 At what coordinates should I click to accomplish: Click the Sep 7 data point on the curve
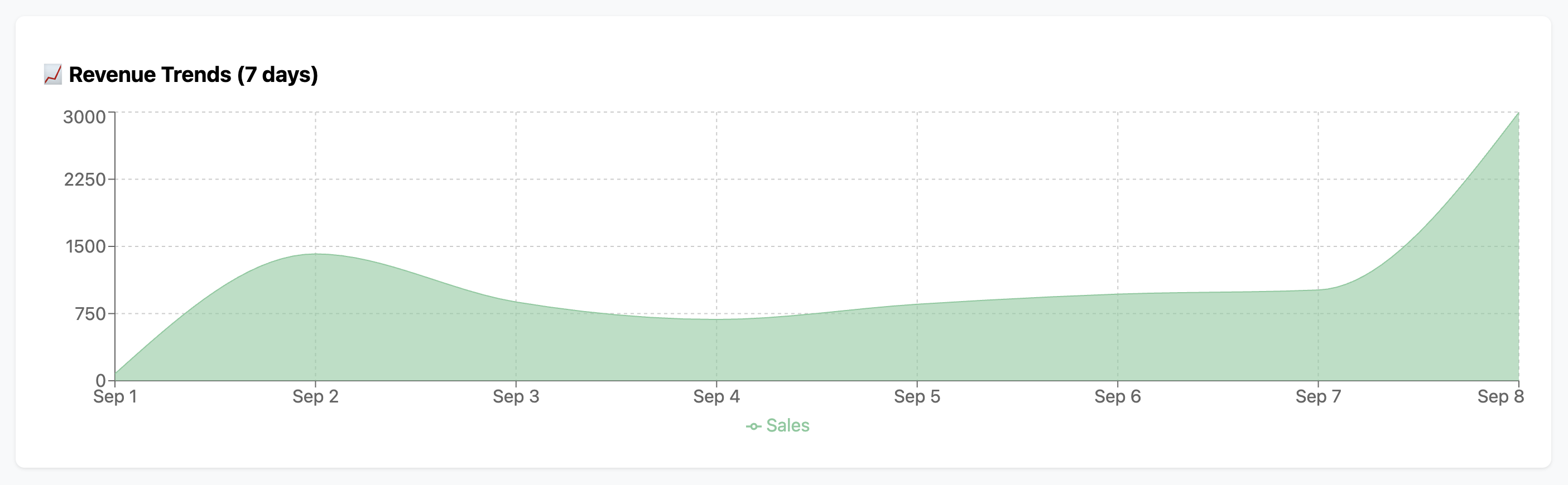(1318, 289)
